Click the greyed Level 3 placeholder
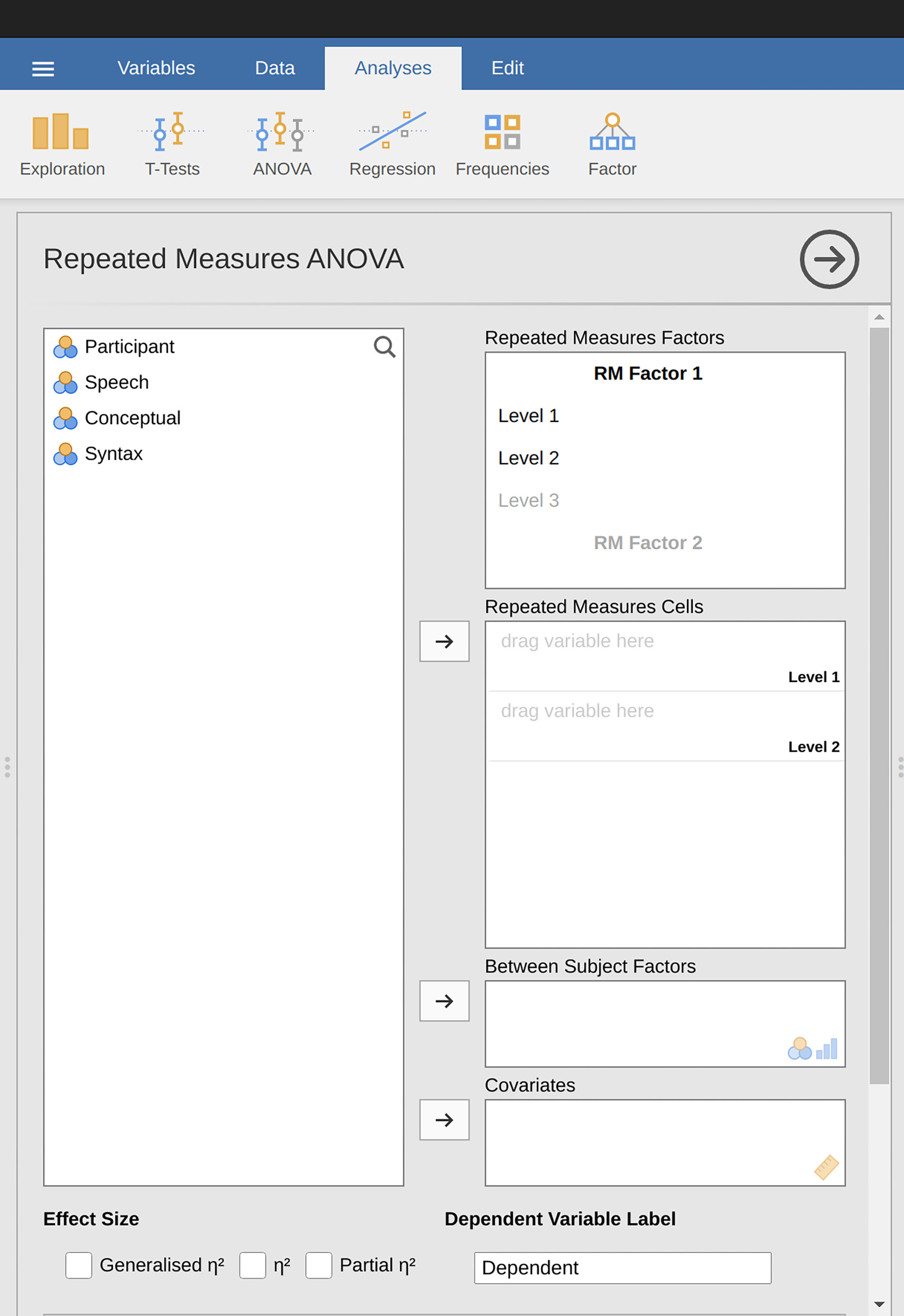904x1316 pixels. pos(529,501)
